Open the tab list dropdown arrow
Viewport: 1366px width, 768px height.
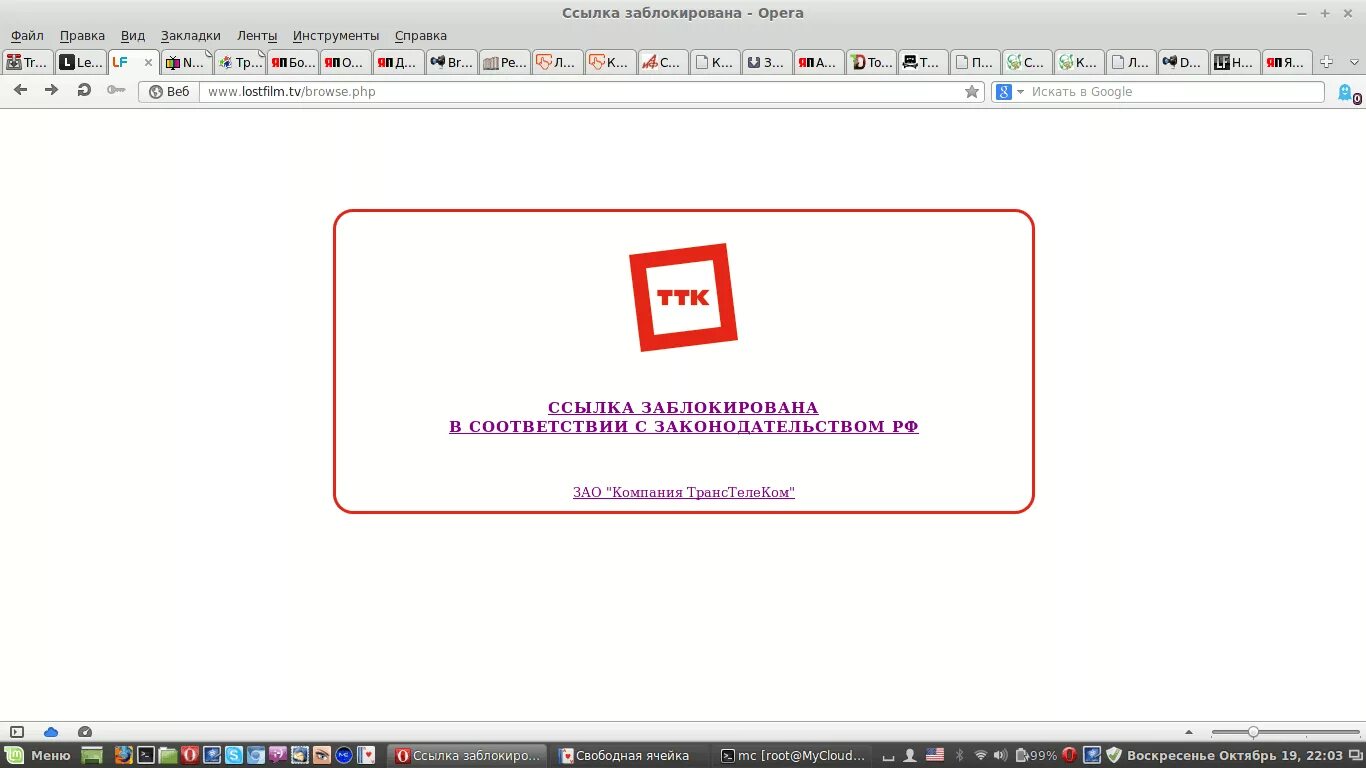click(1354, 62)
